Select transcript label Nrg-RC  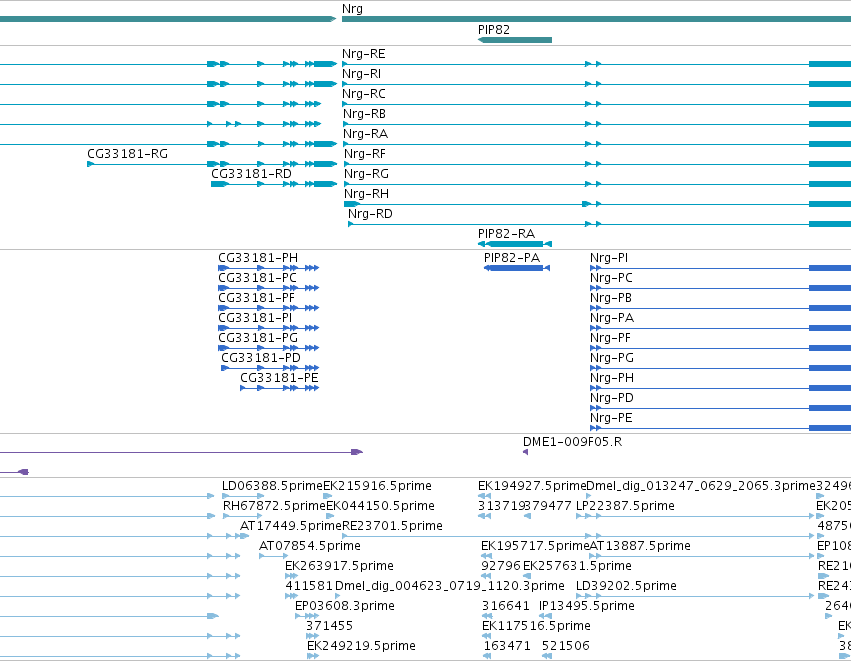click(364, 94)
